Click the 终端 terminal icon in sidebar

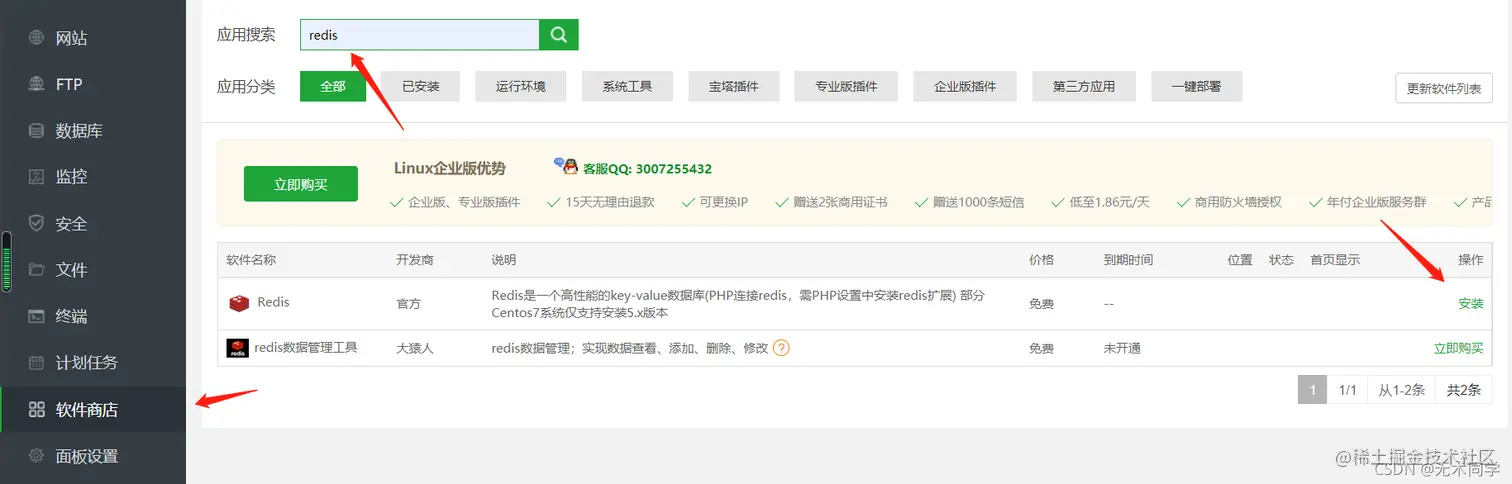pos(37,316)
